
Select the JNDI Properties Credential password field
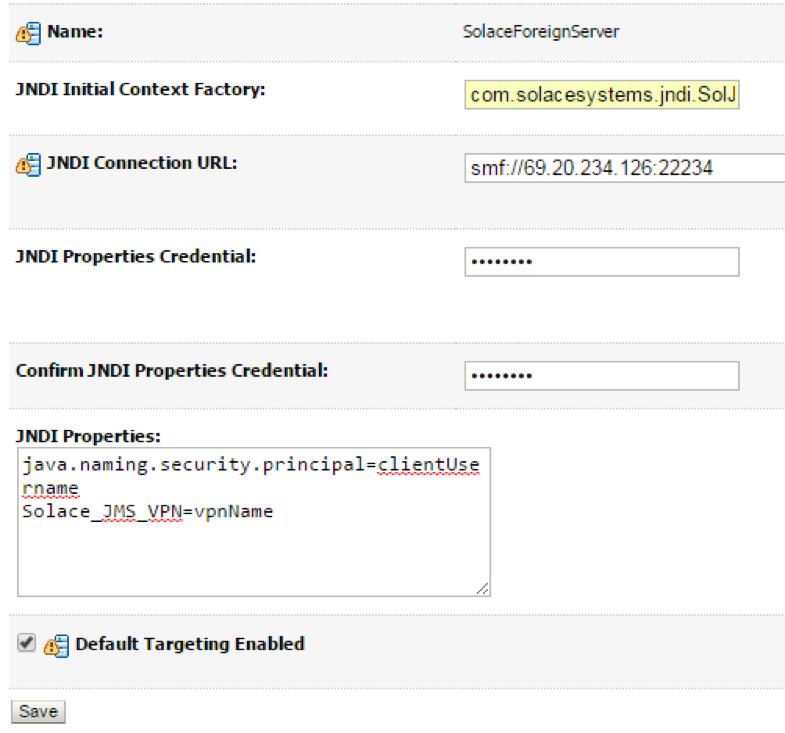(601, 262)
